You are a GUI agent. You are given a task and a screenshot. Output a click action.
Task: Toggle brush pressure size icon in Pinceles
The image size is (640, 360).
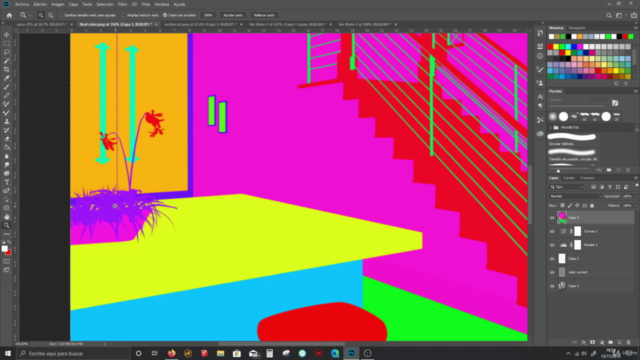tap(615, 103)
